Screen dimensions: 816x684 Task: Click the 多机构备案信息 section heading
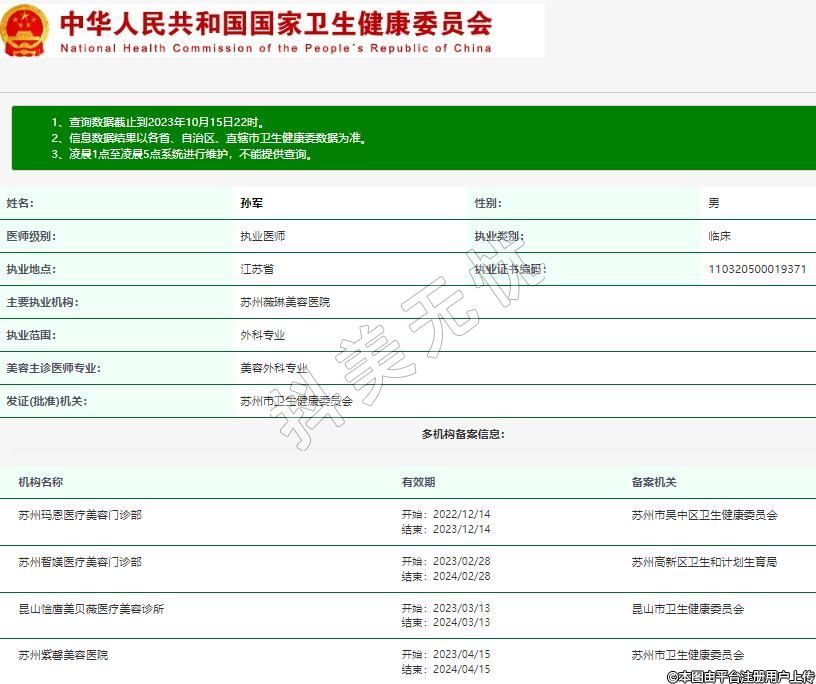463,434
